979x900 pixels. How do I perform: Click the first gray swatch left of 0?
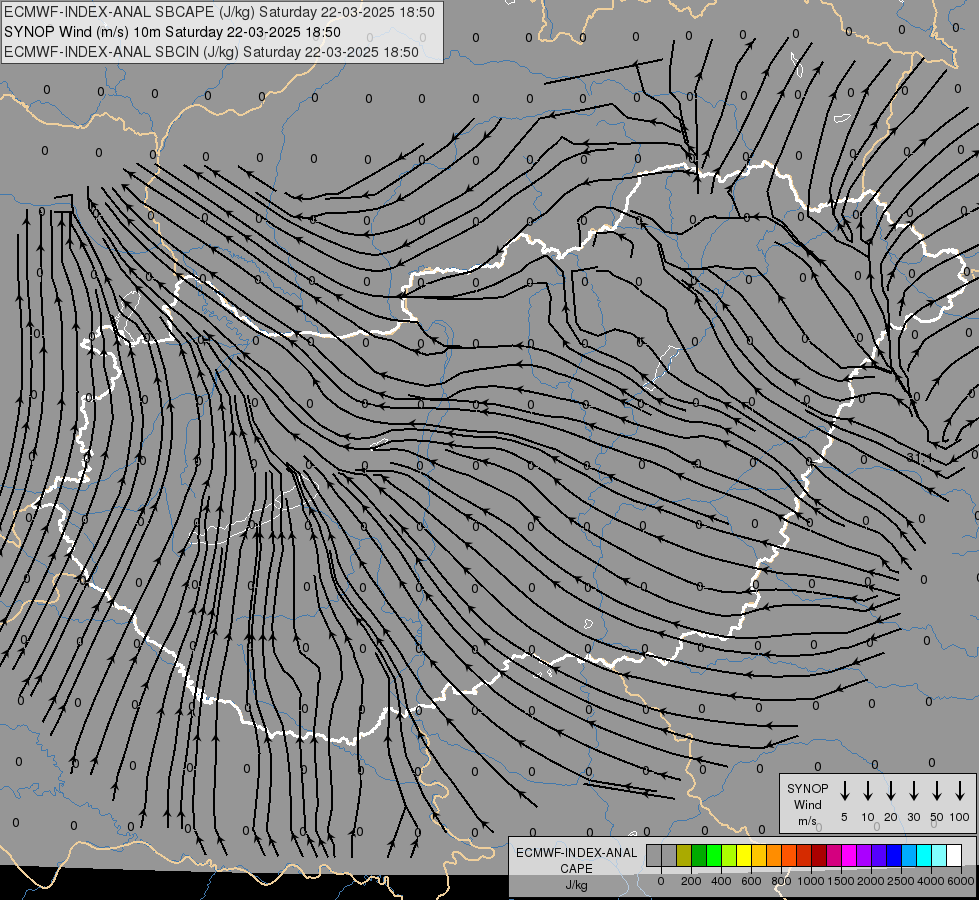click(654, 855)
